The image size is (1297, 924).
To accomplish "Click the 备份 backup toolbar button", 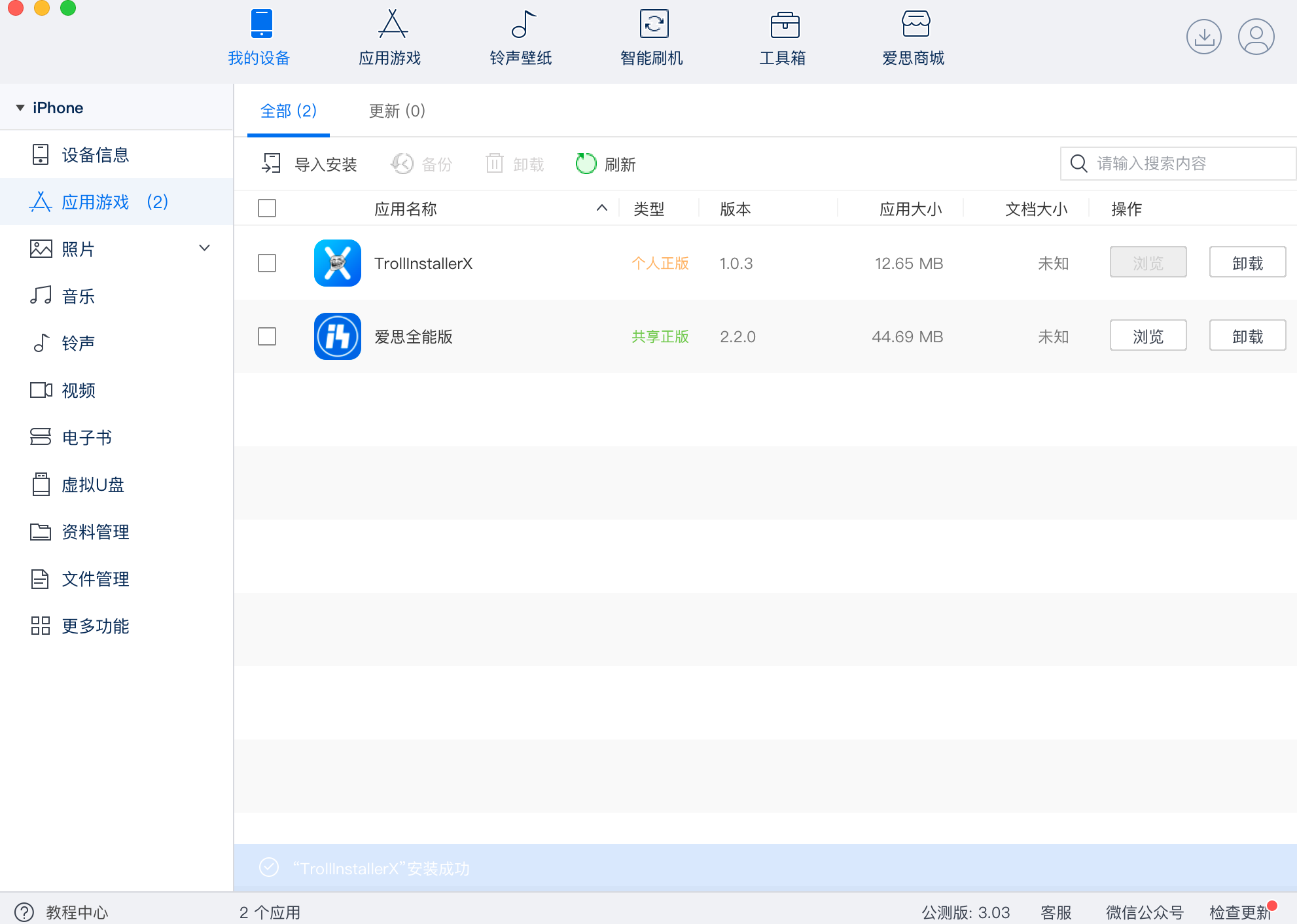I will pos(421,164).
